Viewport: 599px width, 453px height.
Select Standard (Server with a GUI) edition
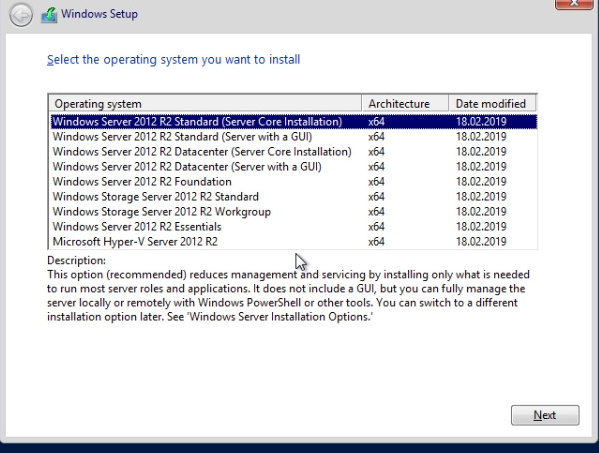pos(293,137)
